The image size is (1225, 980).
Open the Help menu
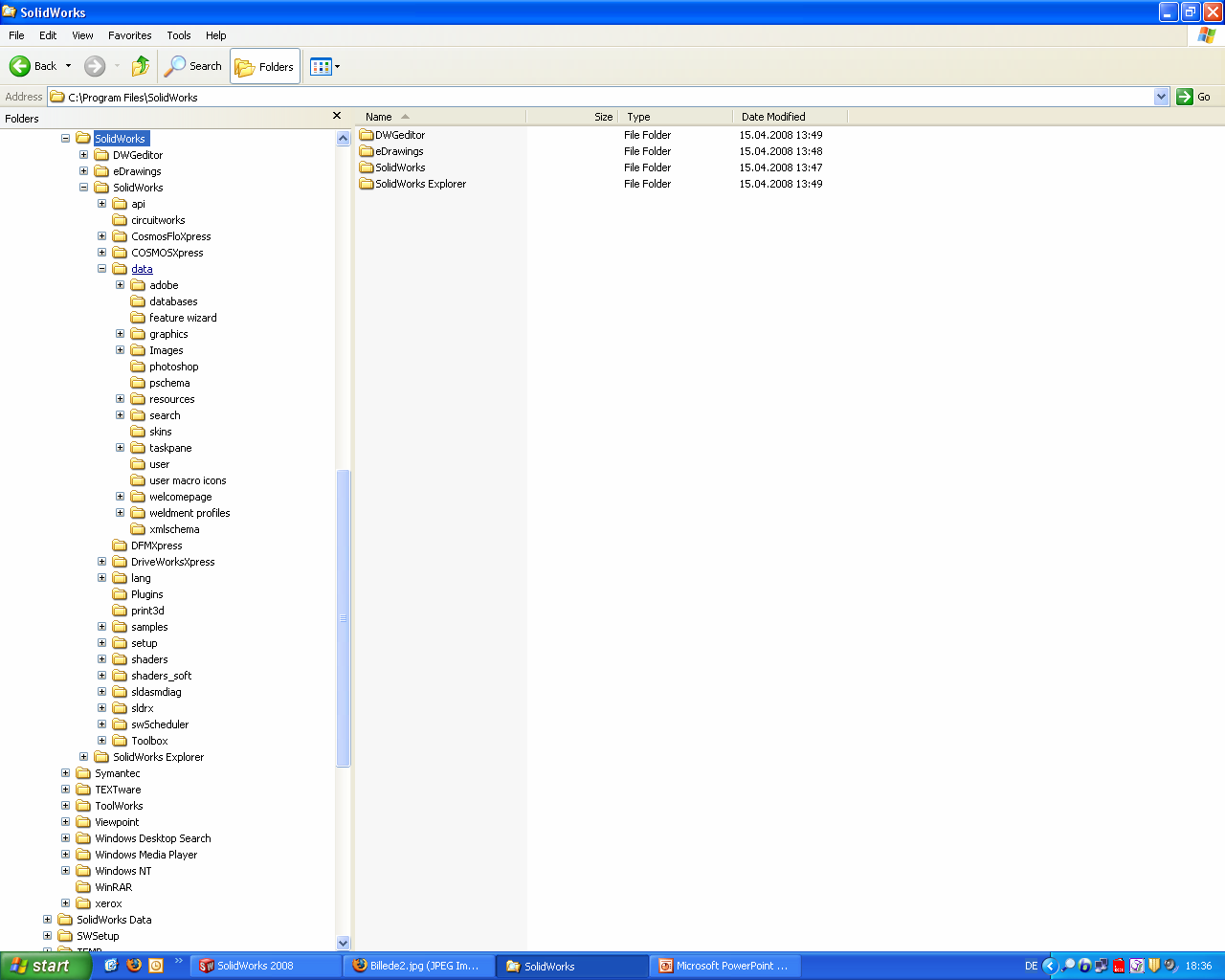[216, 35]
